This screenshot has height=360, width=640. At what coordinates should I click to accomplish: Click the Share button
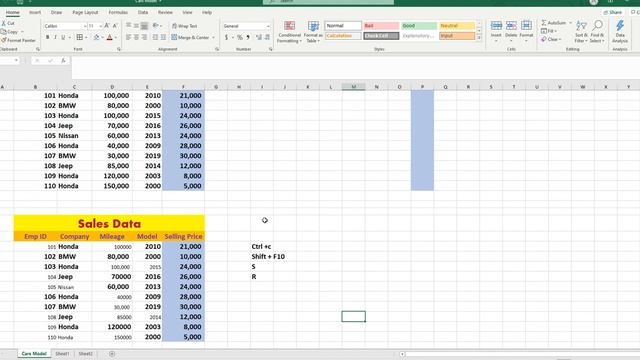(612, 13)
